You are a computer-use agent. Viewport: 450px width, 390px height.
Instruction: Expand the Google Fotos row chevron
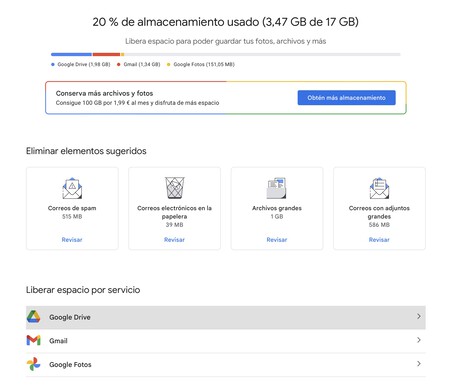419,364
